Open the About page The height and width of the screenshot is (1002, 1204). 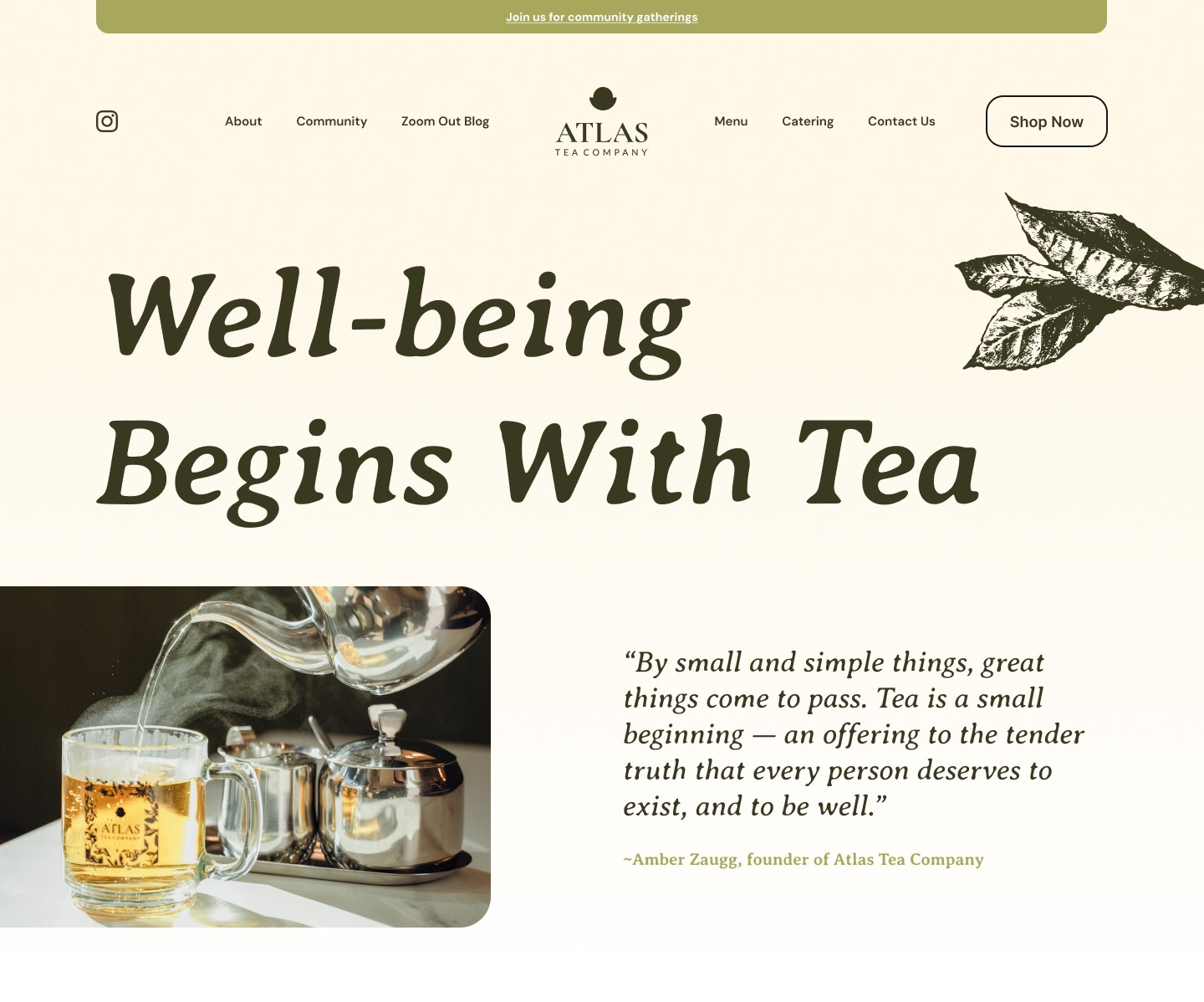243,121
